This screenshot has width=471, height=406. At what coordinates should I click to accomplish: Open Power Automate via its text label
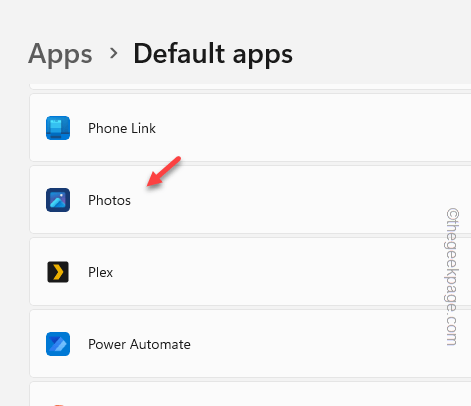139,344
